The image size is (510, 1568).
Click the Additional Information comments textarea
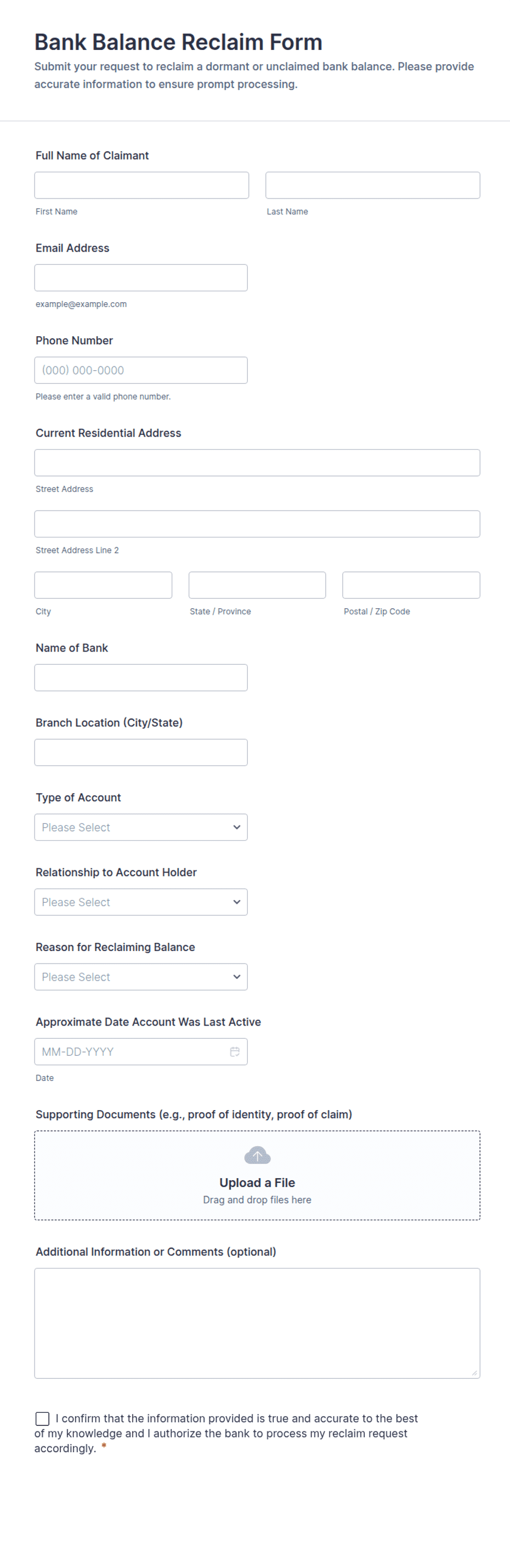[x=257, y=1323]
